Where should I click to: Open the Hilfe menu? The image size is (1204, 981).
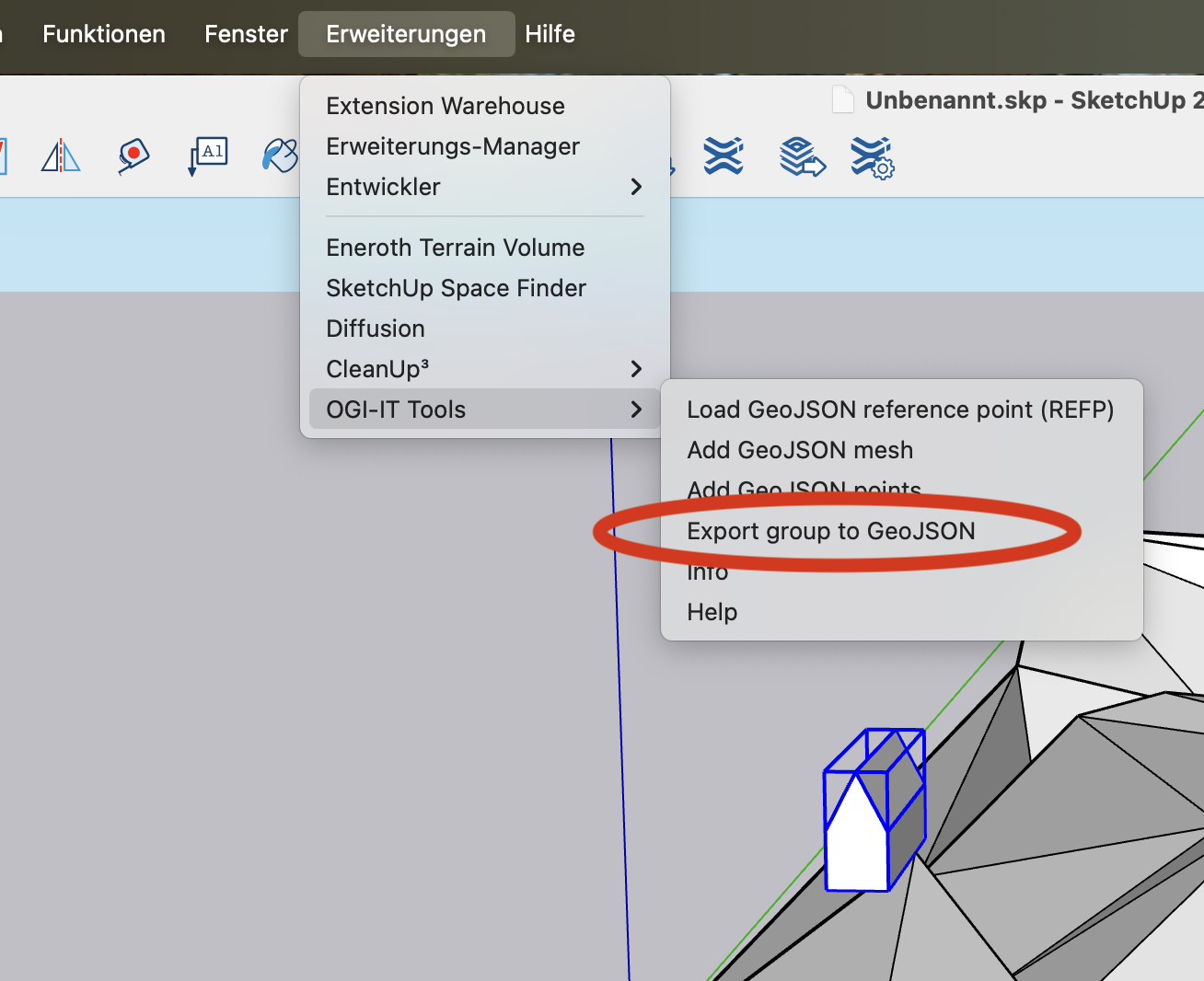(550, 34)
